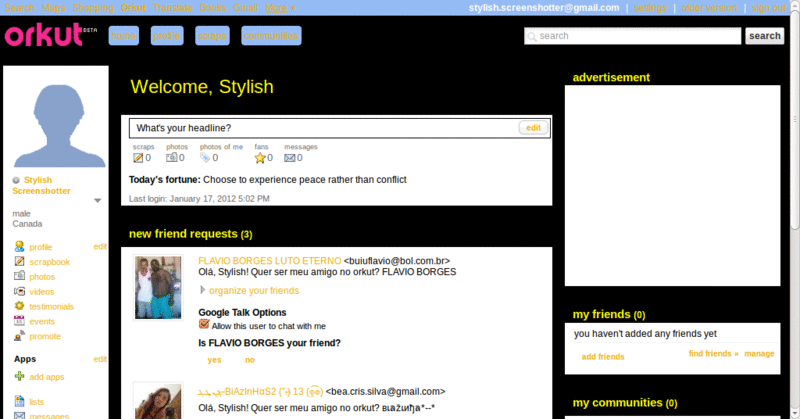The height and width of the screenshot is (419, 800).
Task: Open the profile sidebar icon
Action: (x=19, y=247)
